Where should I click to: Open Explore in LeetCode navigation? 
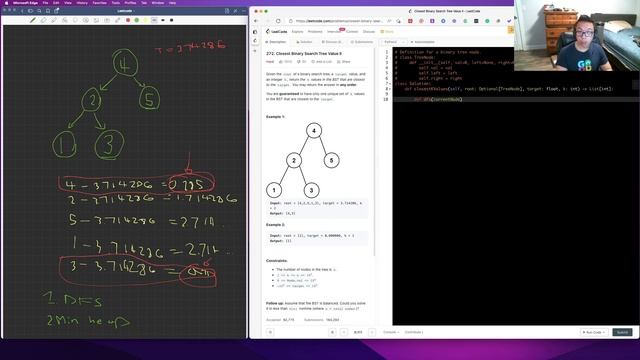click(297, 31)
